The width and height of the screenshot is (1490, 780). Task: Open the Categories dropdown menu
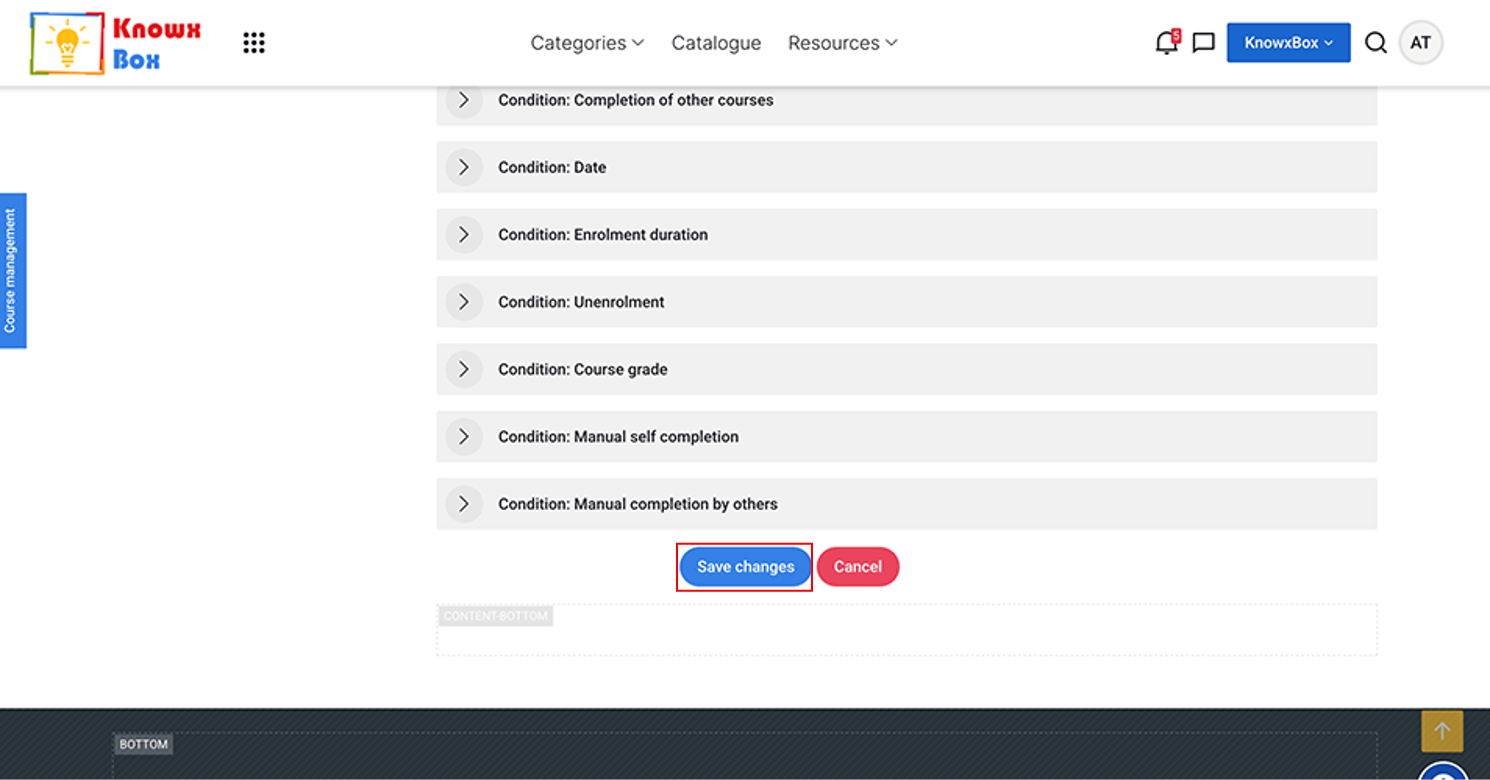click(x=587, y=43)
